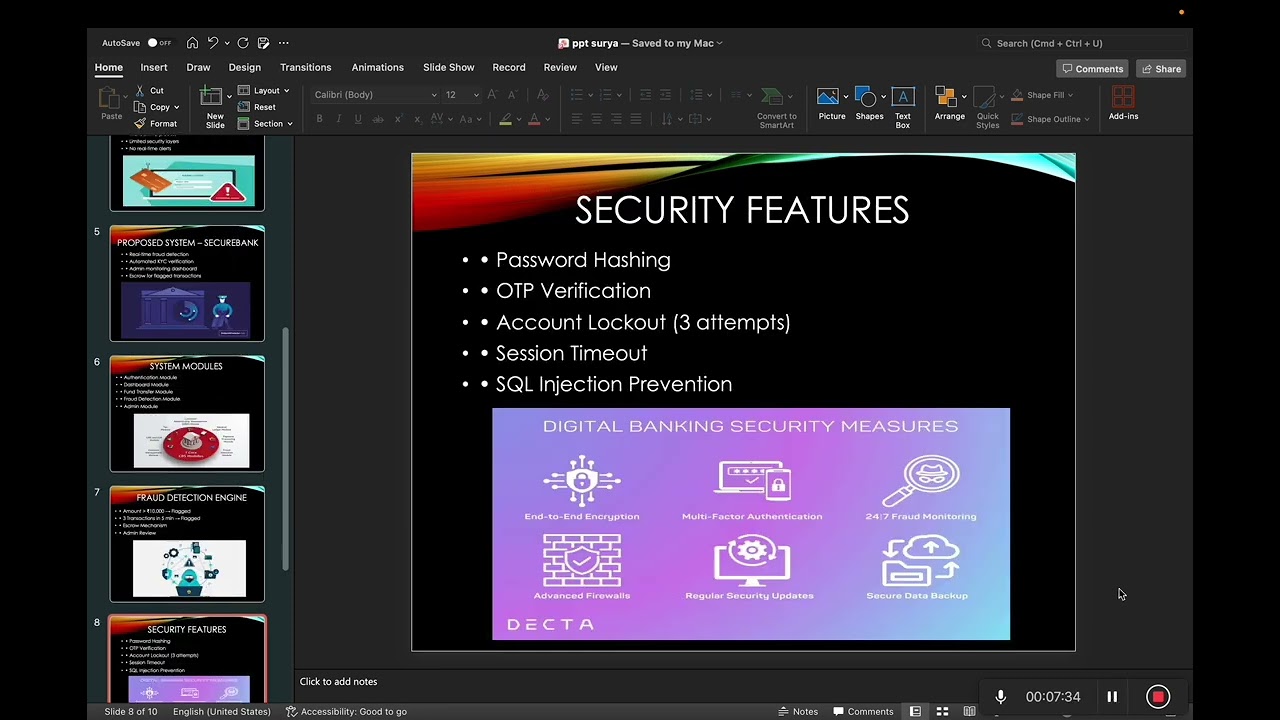Toggle strikethrough formatting

[378, 119]
